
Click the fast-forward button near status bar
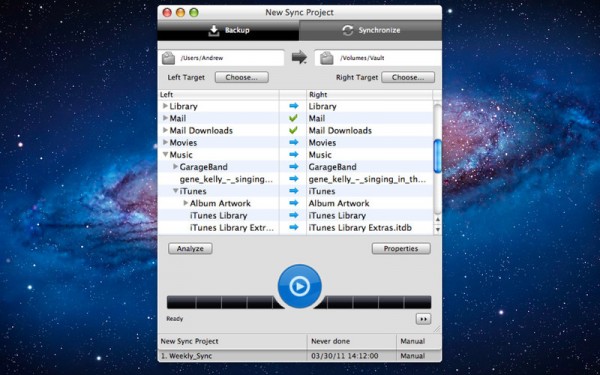pyautogui.click(x=423, y=319)
